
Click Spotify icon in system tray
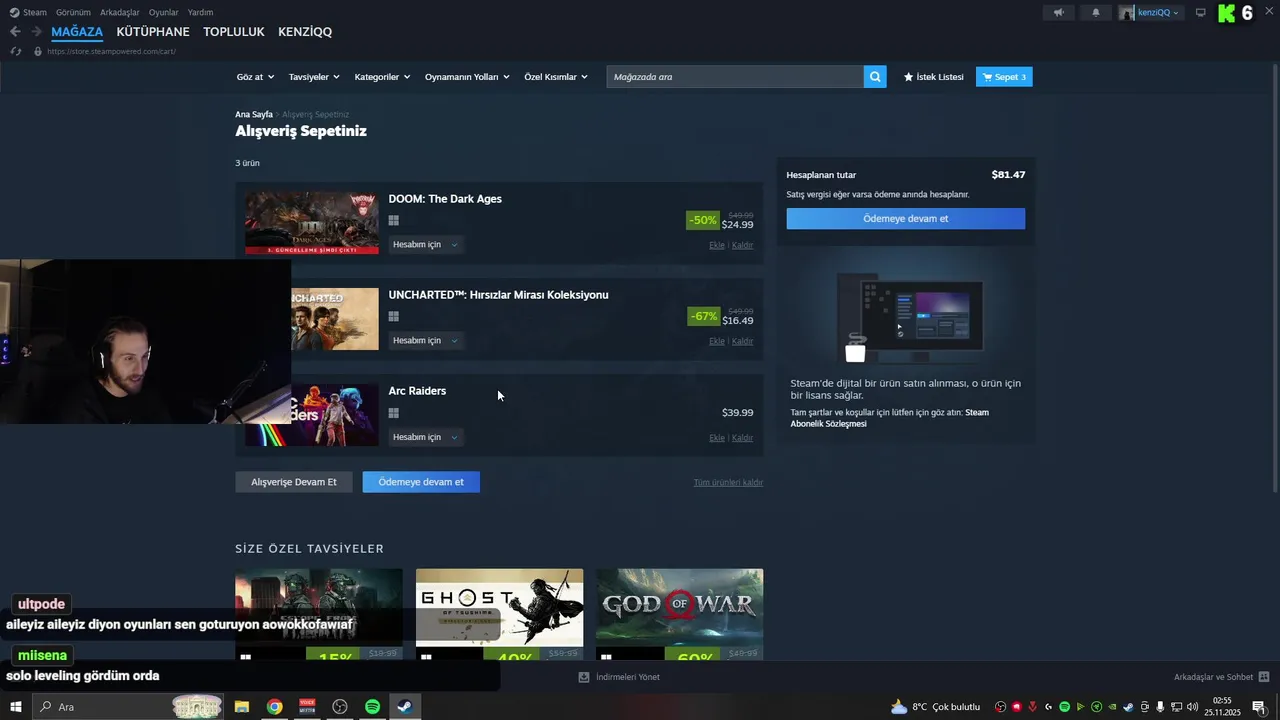point(1064,707)
